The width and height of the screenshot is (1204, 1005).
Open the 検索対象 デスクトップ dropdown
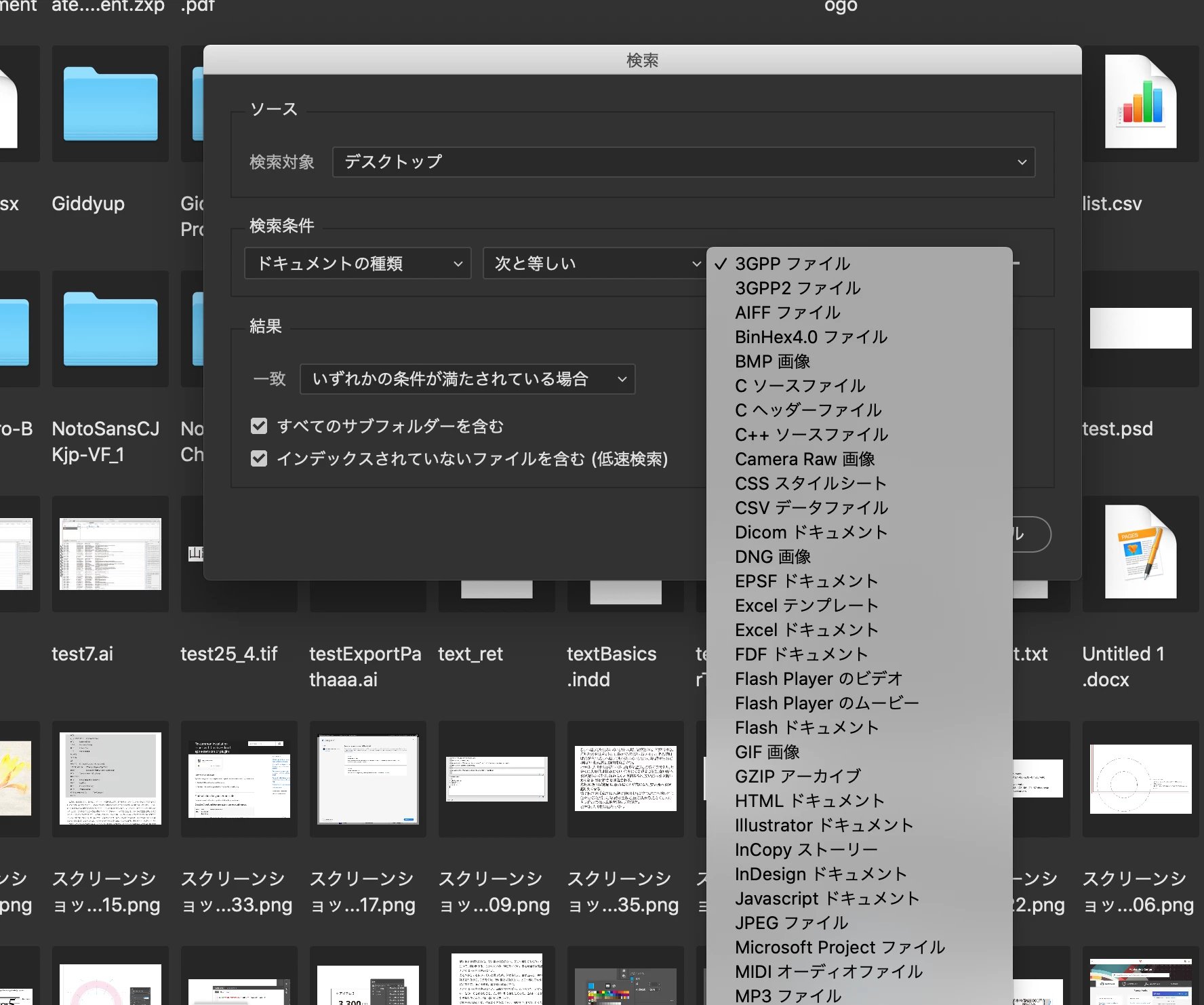point(683,162)
